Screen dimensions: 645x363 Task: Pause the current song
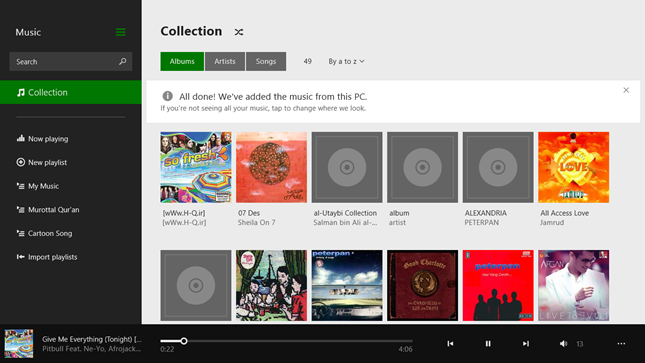pos(488,344)
